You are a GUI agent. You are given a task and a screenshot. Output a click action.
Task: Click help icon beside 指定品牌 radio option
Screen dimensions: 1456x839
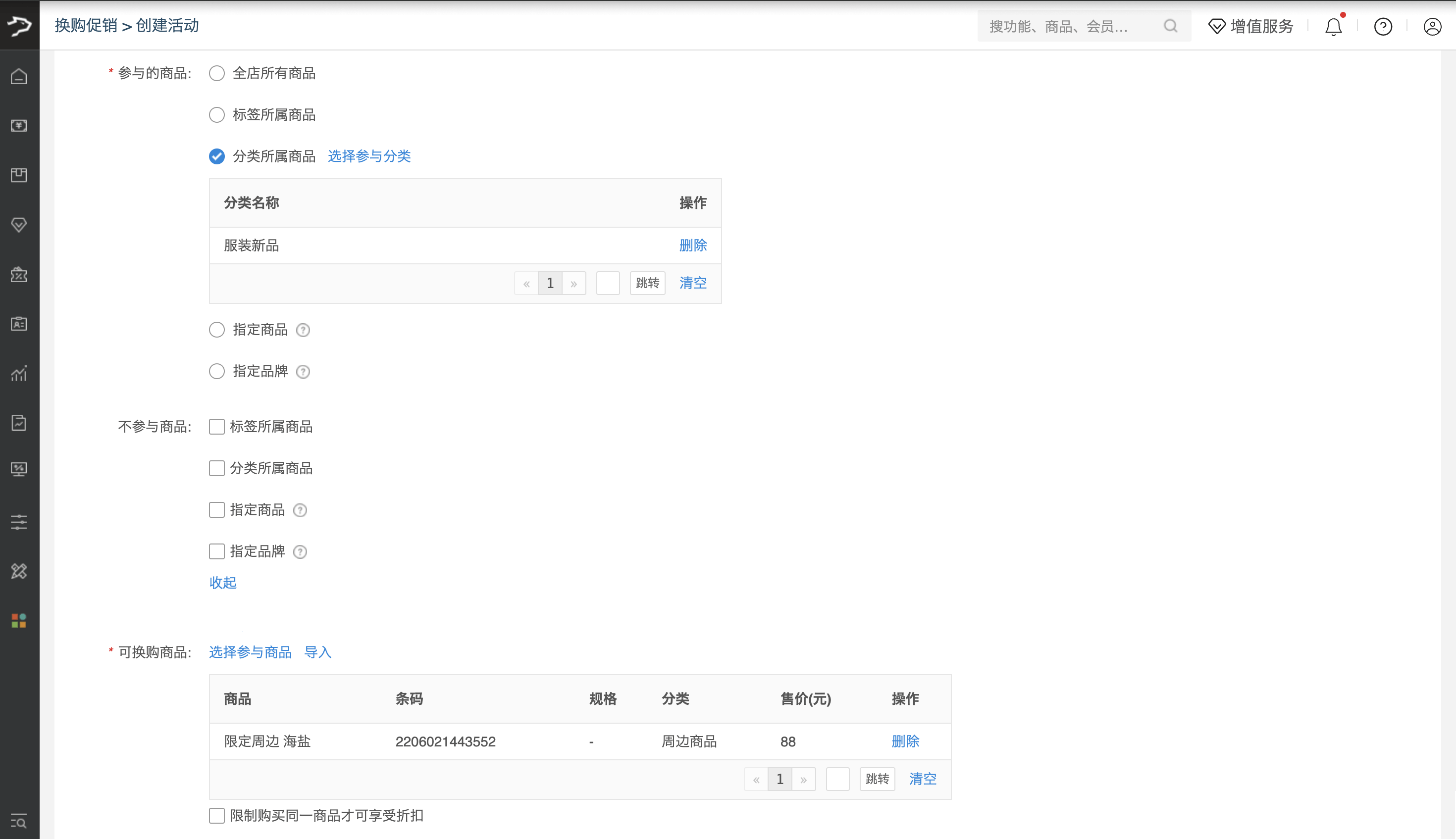tap(303, 372)
